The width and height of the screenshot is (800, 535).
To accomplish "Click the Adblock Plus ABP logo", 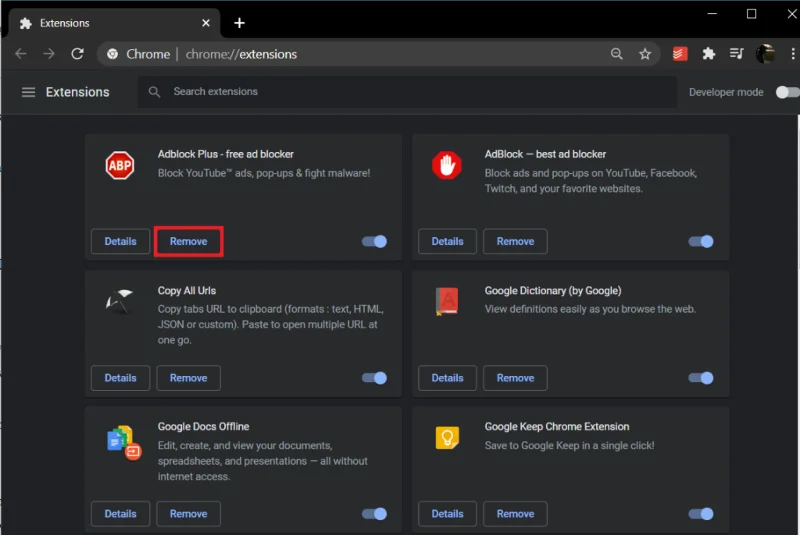I will coord(119,165).
